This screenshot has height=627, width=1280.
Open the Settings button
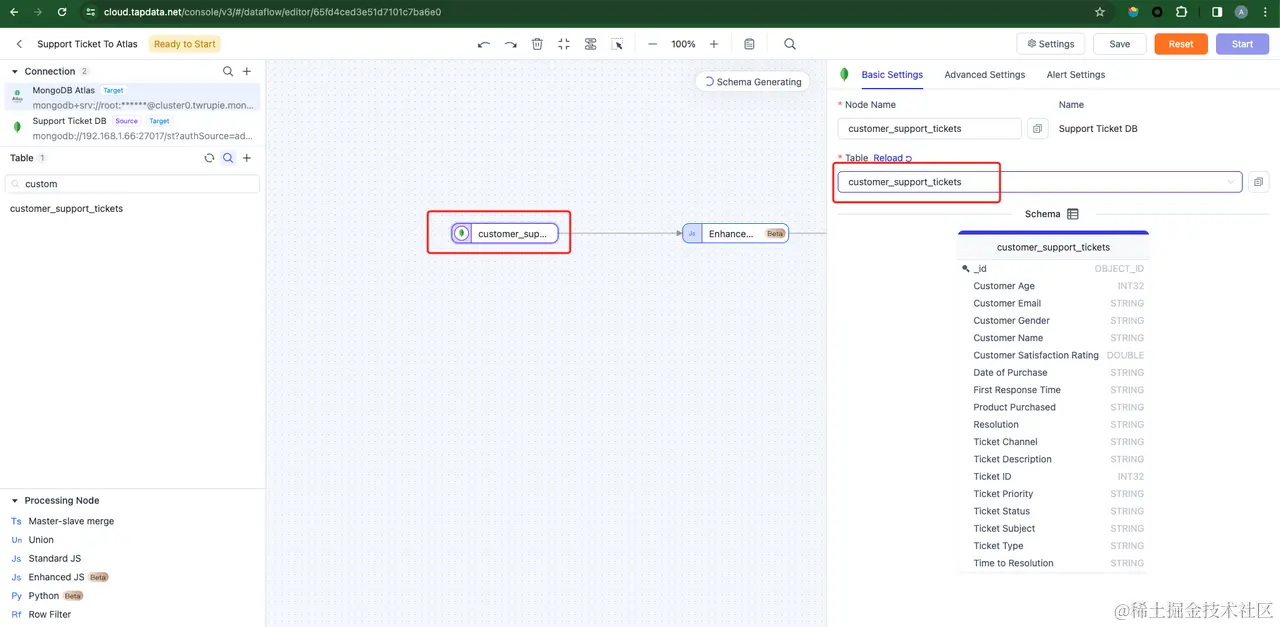point(1051,44)
